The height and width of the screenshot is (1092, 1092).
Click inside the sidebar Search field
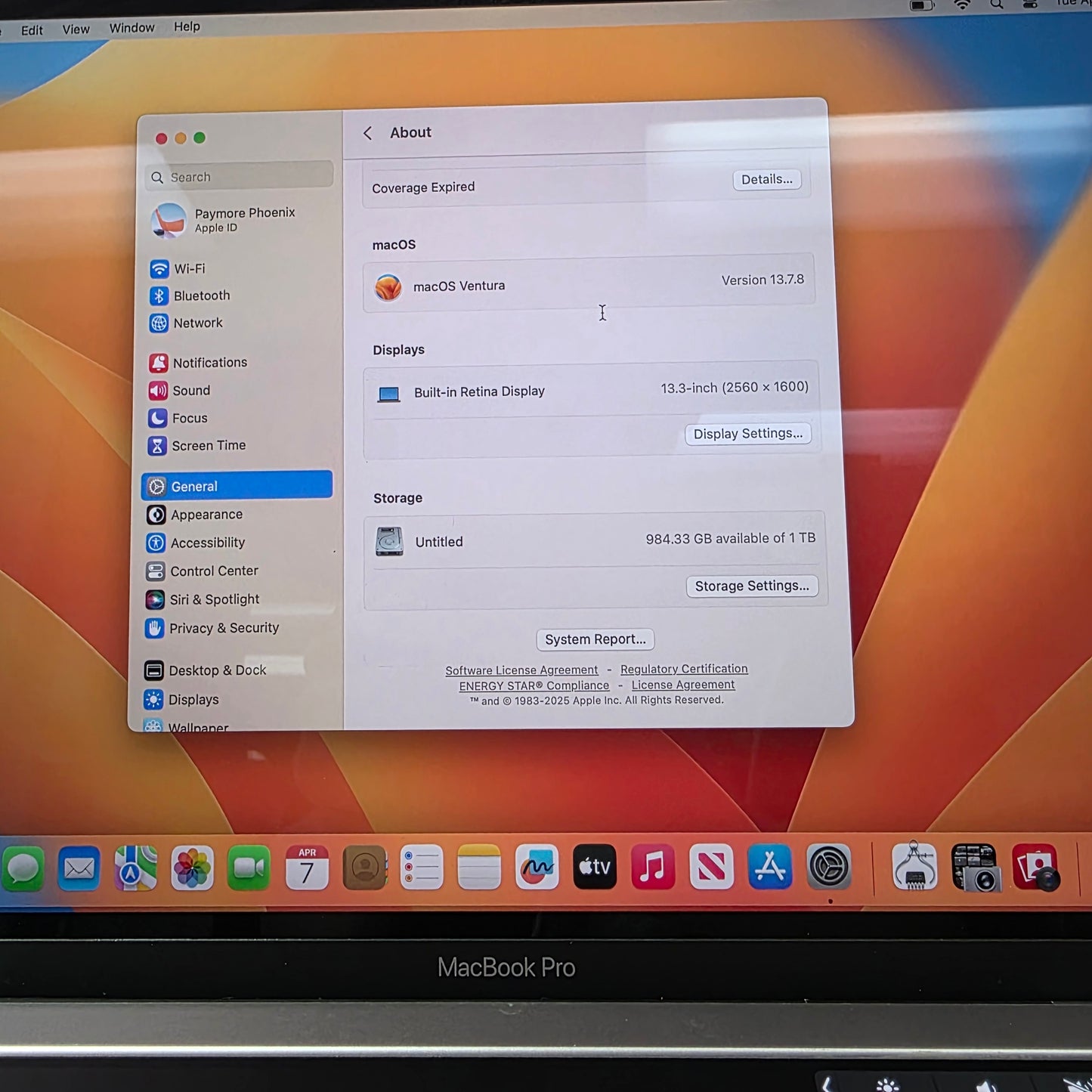[238, 176]
